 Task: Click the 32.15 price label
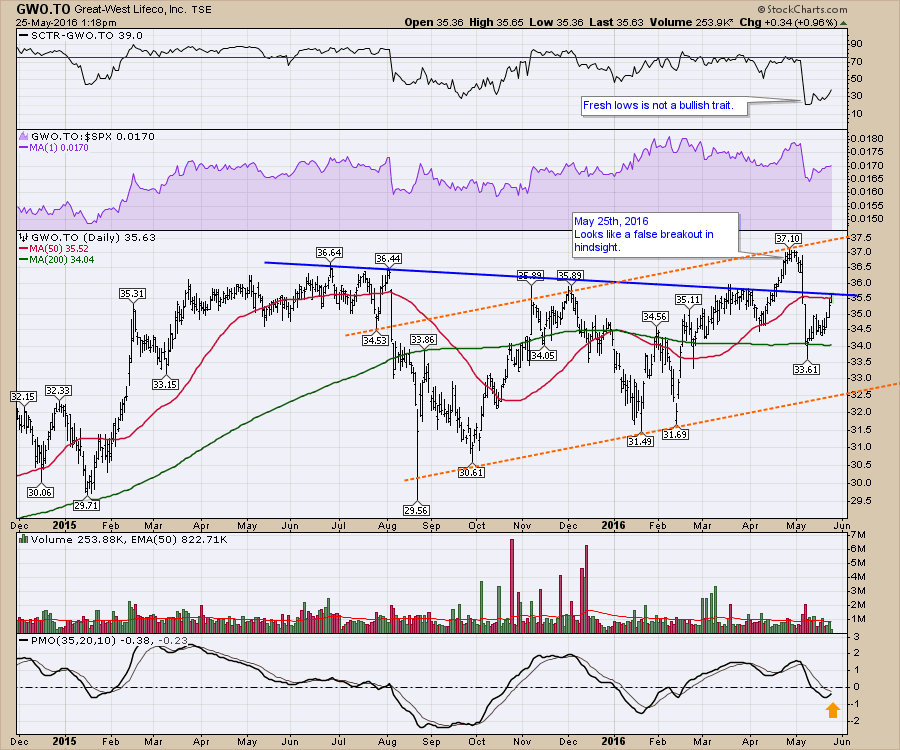[23, 397]
